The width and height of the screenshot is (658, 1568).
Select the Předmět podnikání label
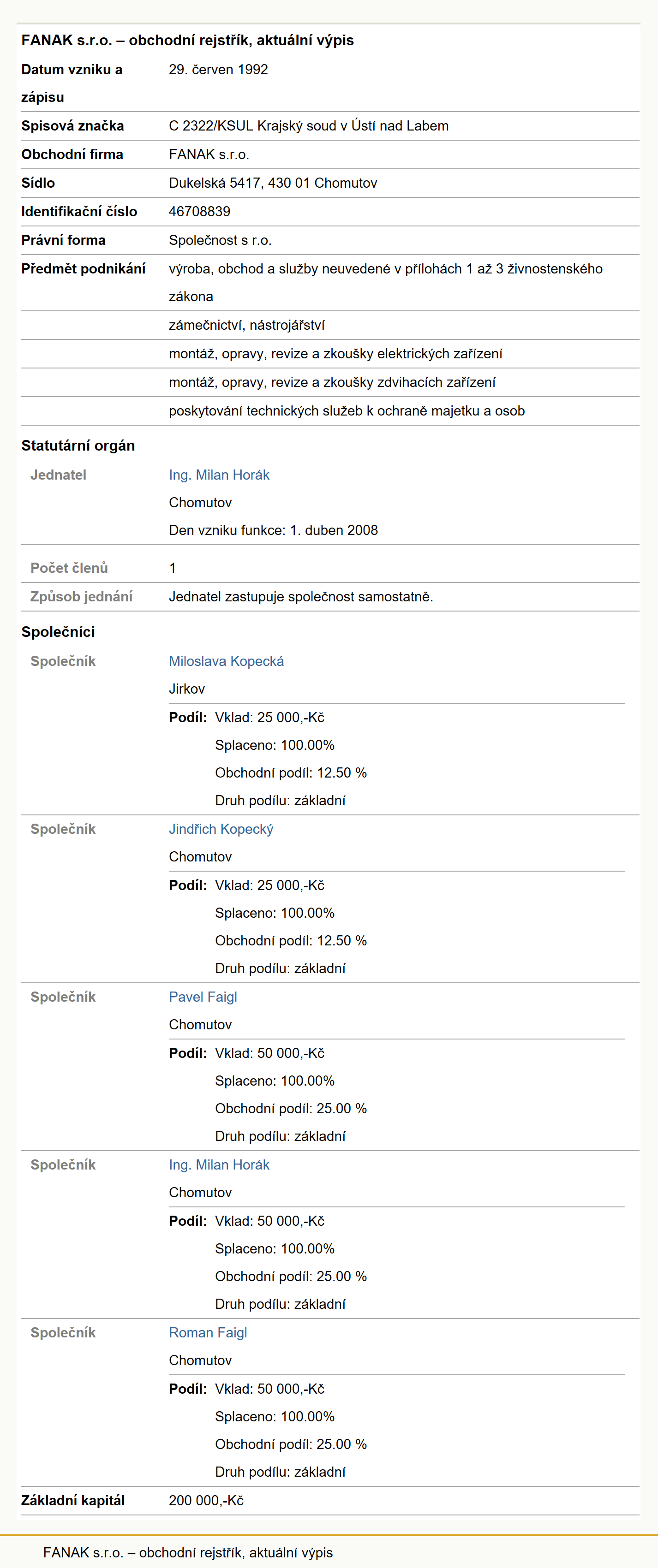click(84, 269)
